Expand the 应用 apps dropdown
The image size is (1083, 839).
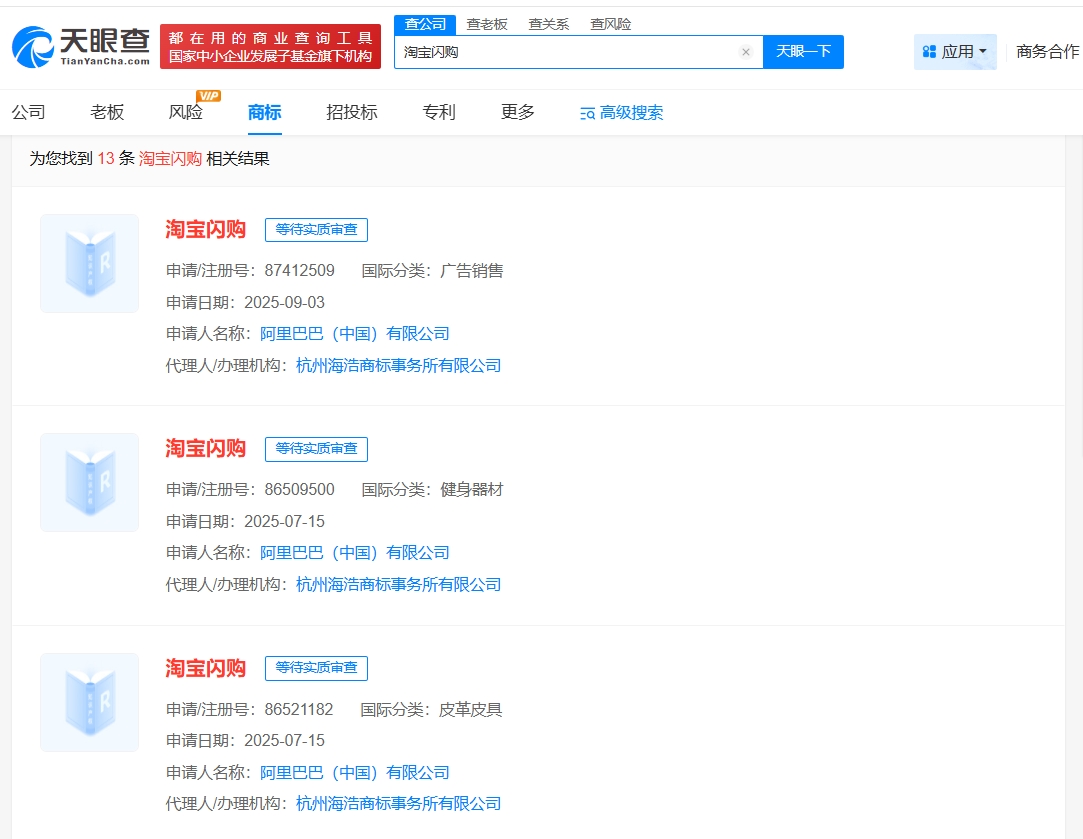click(x=955, y=52)
